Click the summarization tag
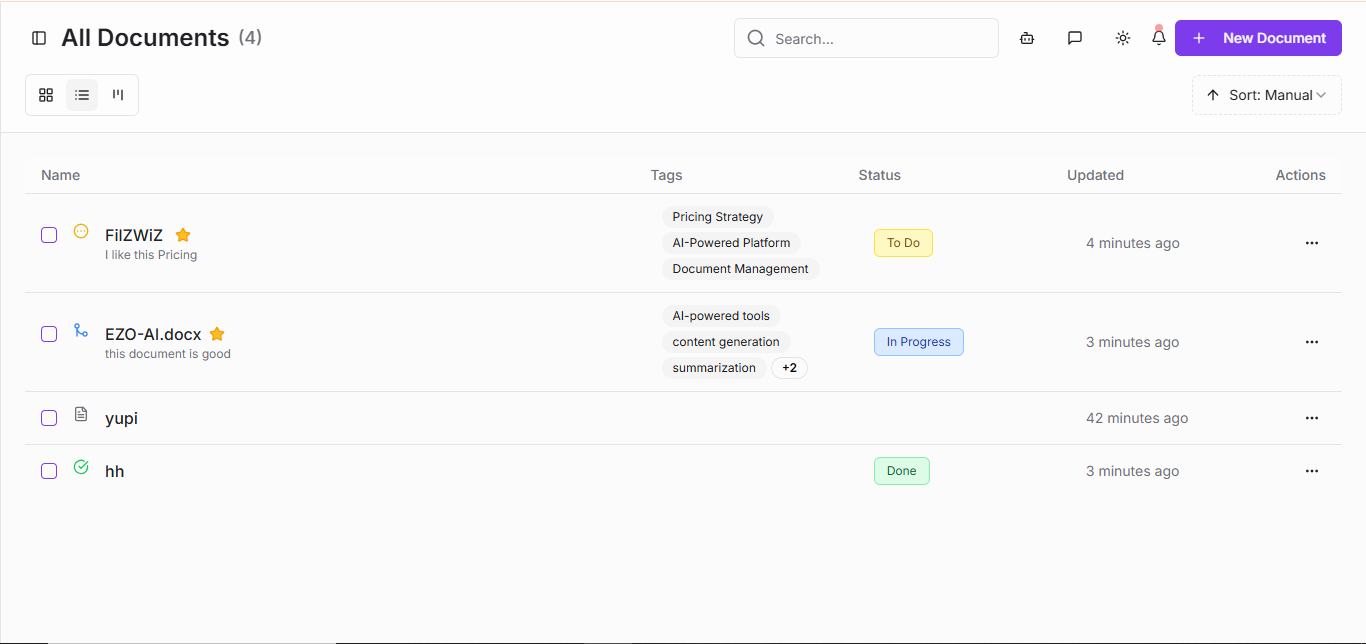The image size is (1366, 644). [714, 368]
